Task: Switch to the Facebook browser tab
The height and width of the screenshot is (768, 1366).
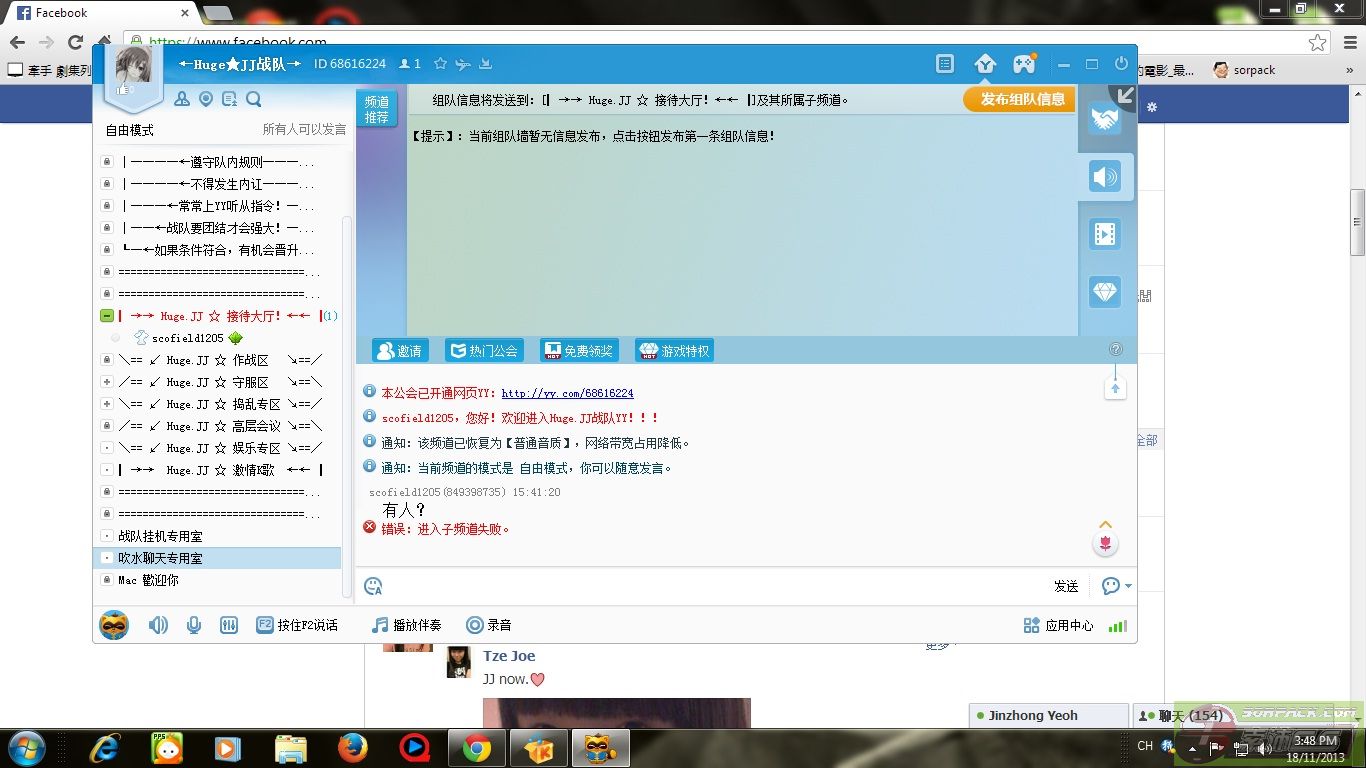Action: click(60, 13)
